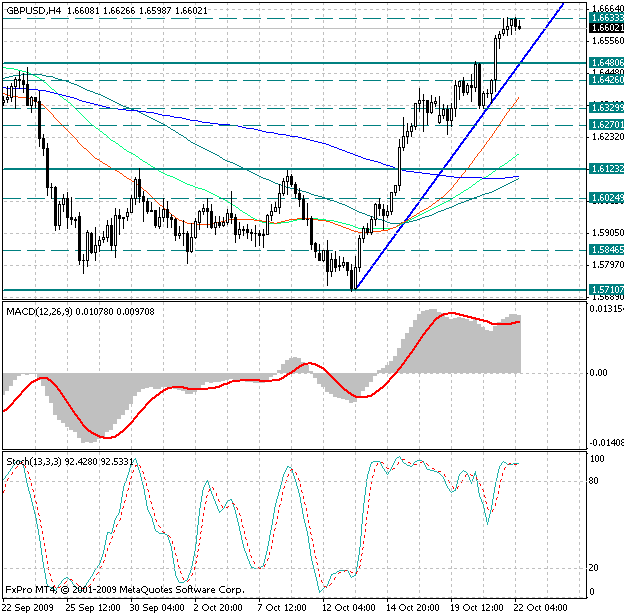Select the Stochastic 100 axis value
The width and height of the screenshot is (624, 615).
click(597, 459)
